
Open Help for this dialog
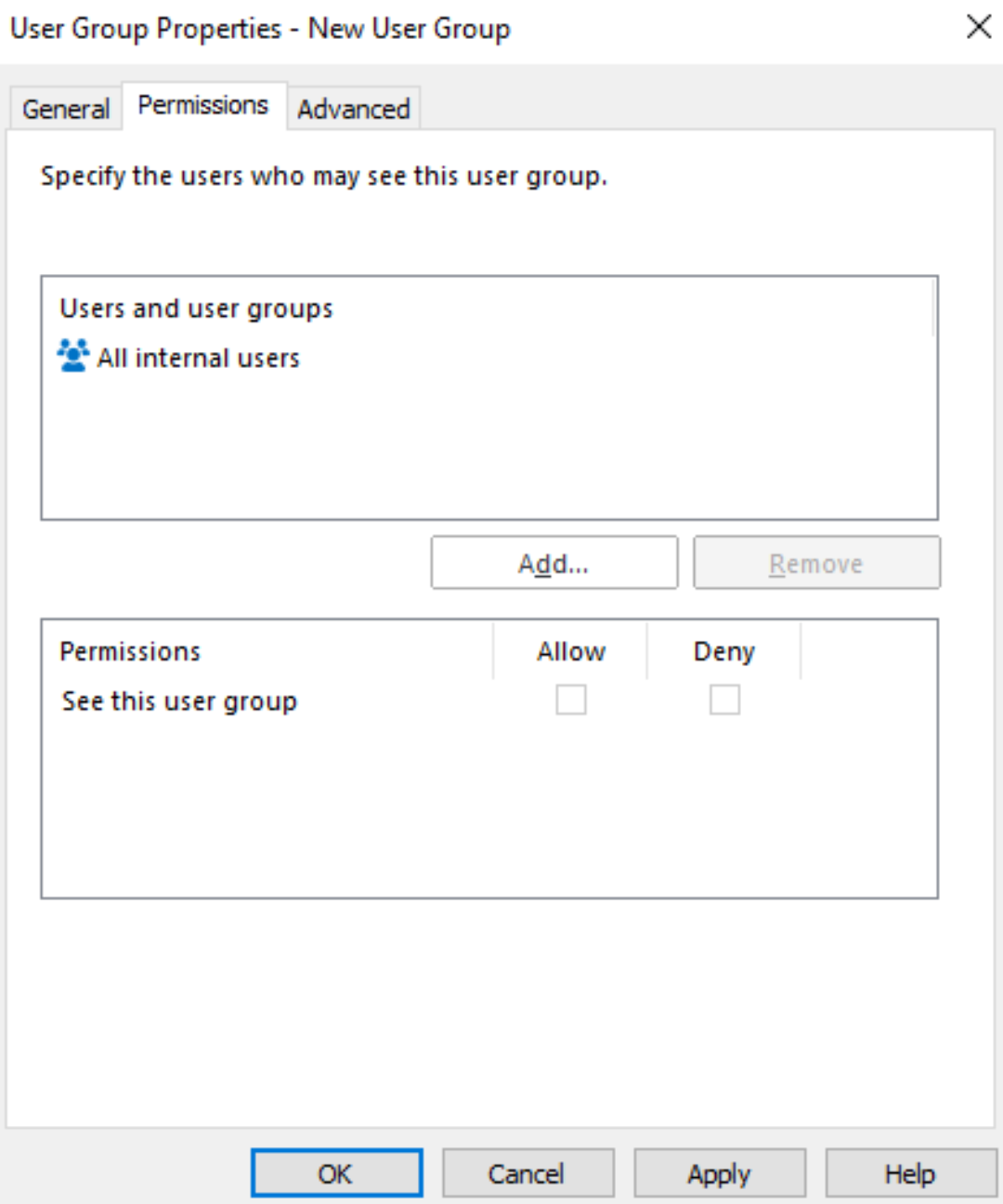[x=911, y=1173]
